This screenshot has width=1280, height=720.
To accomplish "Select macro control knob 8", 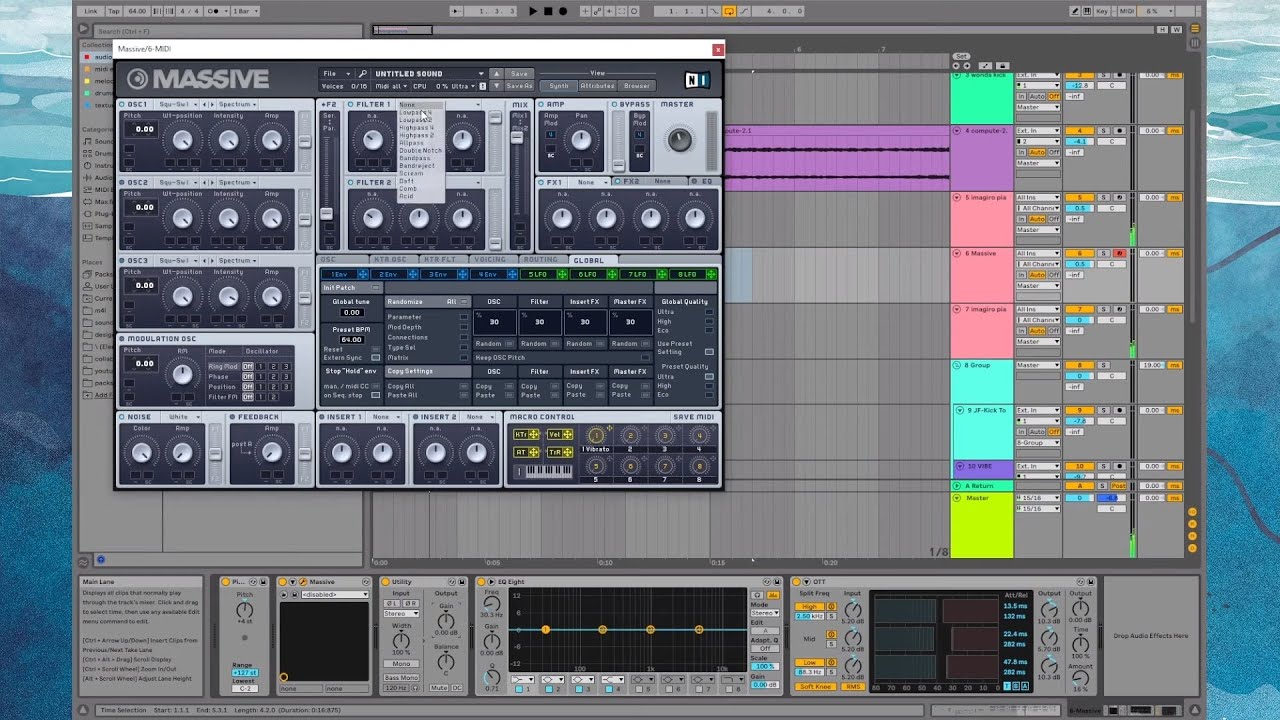I will [700, 466].
